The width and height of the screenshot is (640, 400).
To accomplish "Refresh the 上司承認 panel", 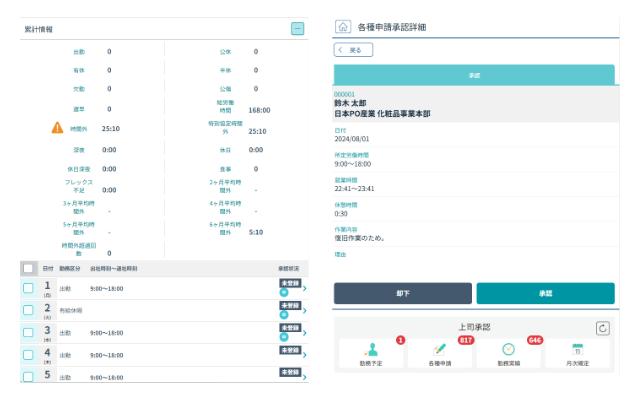I will coord(602,328).
